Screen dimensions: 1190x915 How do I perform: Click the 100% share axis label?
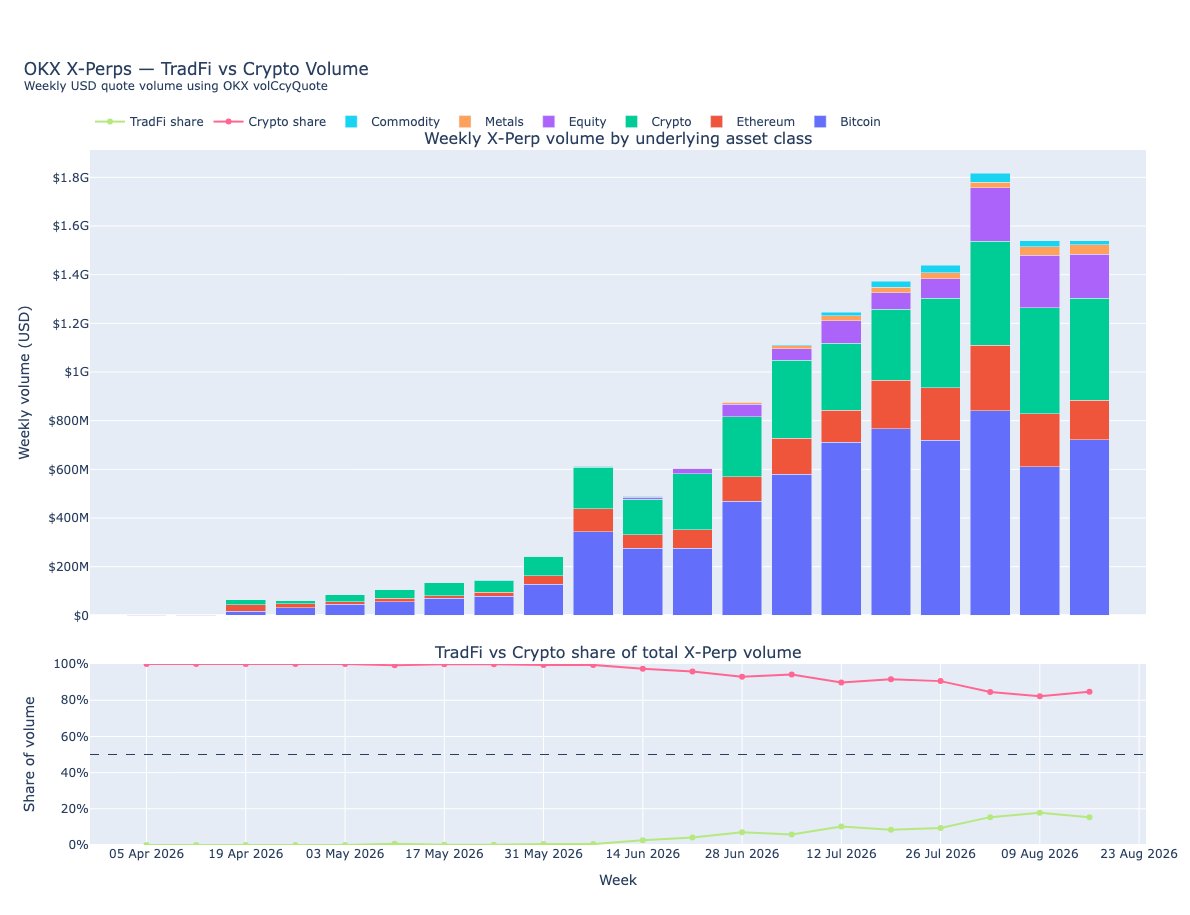tap(71, 664)
